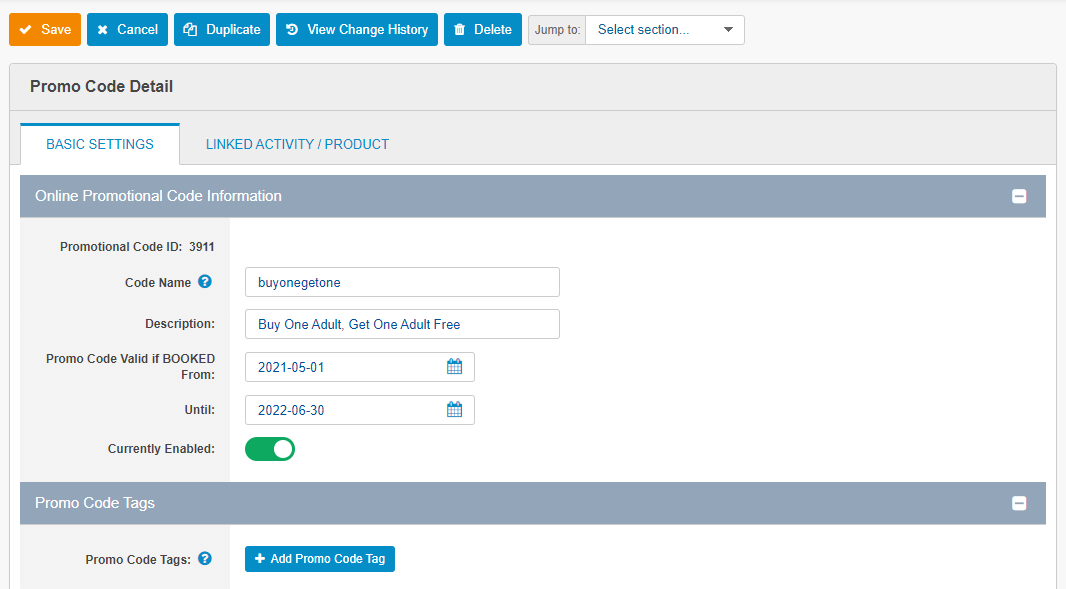The height and width of the screenshot is (589, 1066).
Task: Collapse Online Promotional Code Information section
Action: point(1018,197)
